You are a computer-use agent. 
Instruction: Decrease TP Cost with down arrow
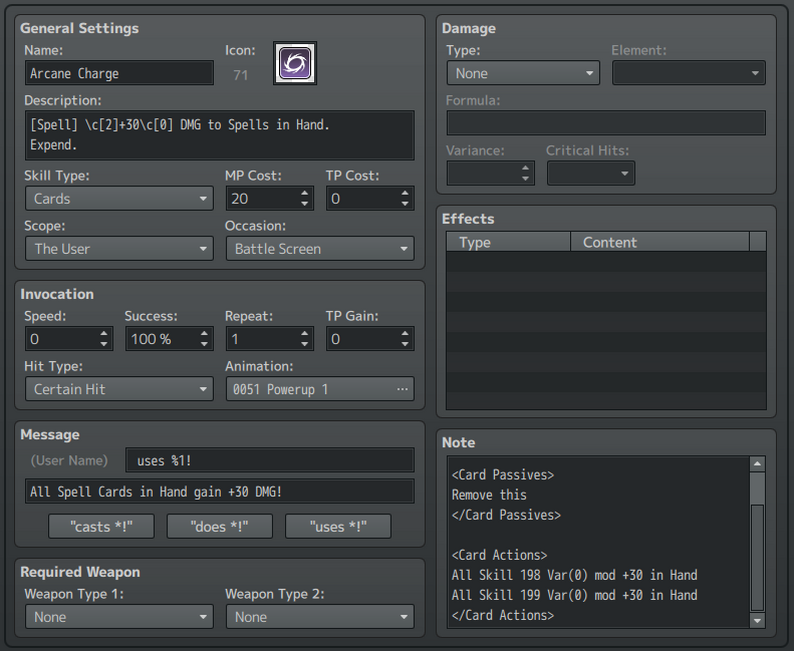[405, 204]
